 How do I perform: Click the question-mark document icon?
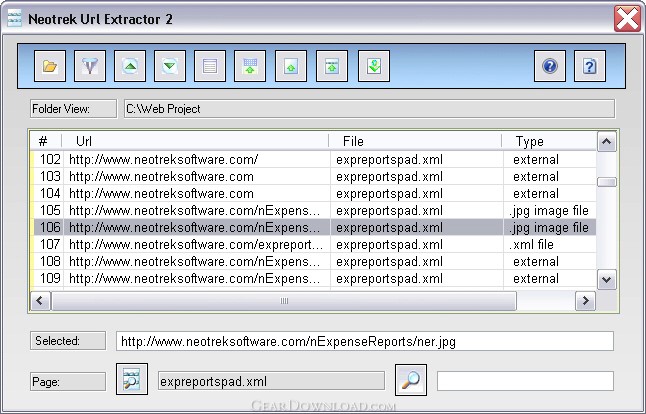[590, 66]
